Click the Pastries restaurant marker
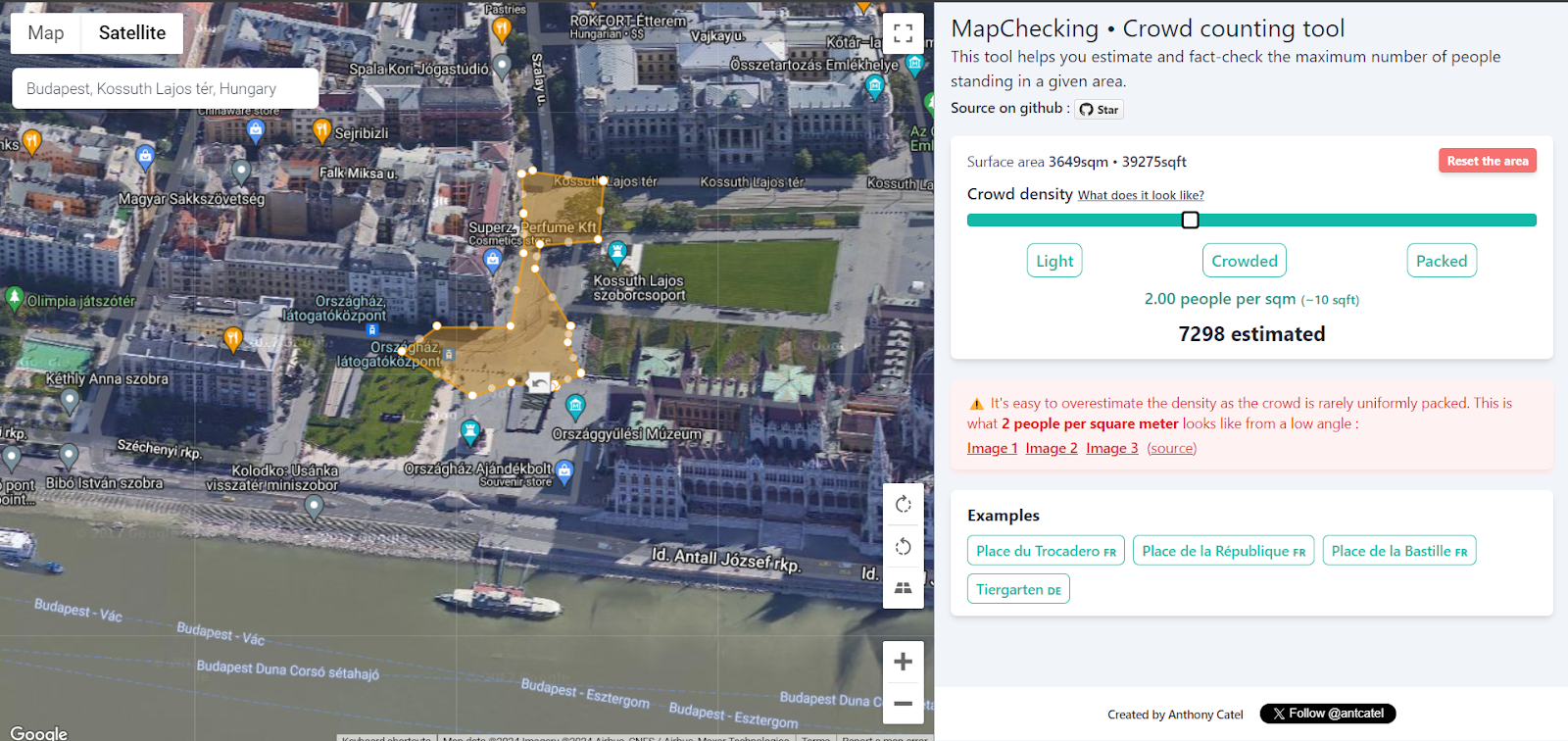The height and width of the screenshot is (741, 1568). (502, 29)
